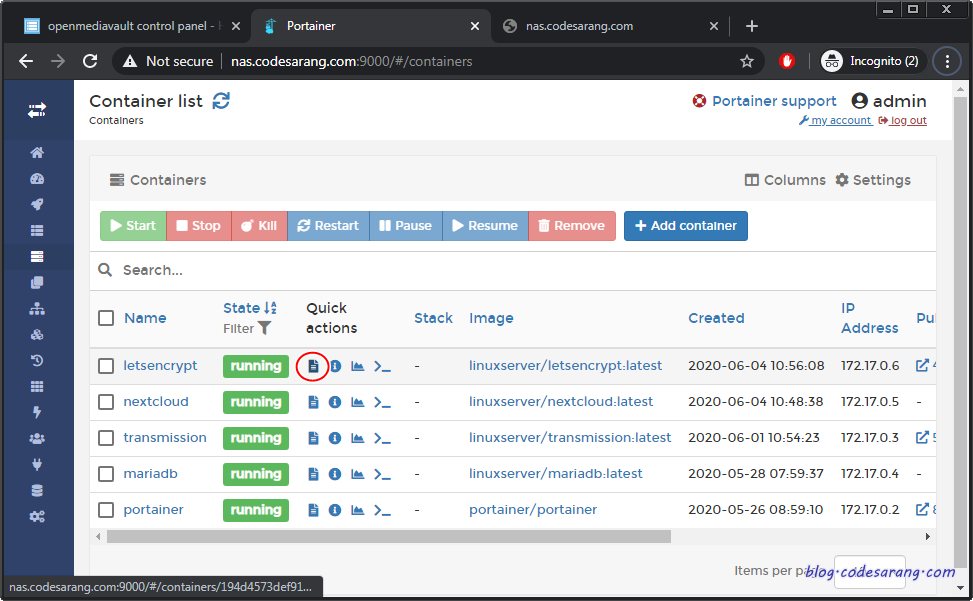The height and width of the screenshot is (601, 973).
Task: Select the transmission container checkbox
Action: [106, 438]
